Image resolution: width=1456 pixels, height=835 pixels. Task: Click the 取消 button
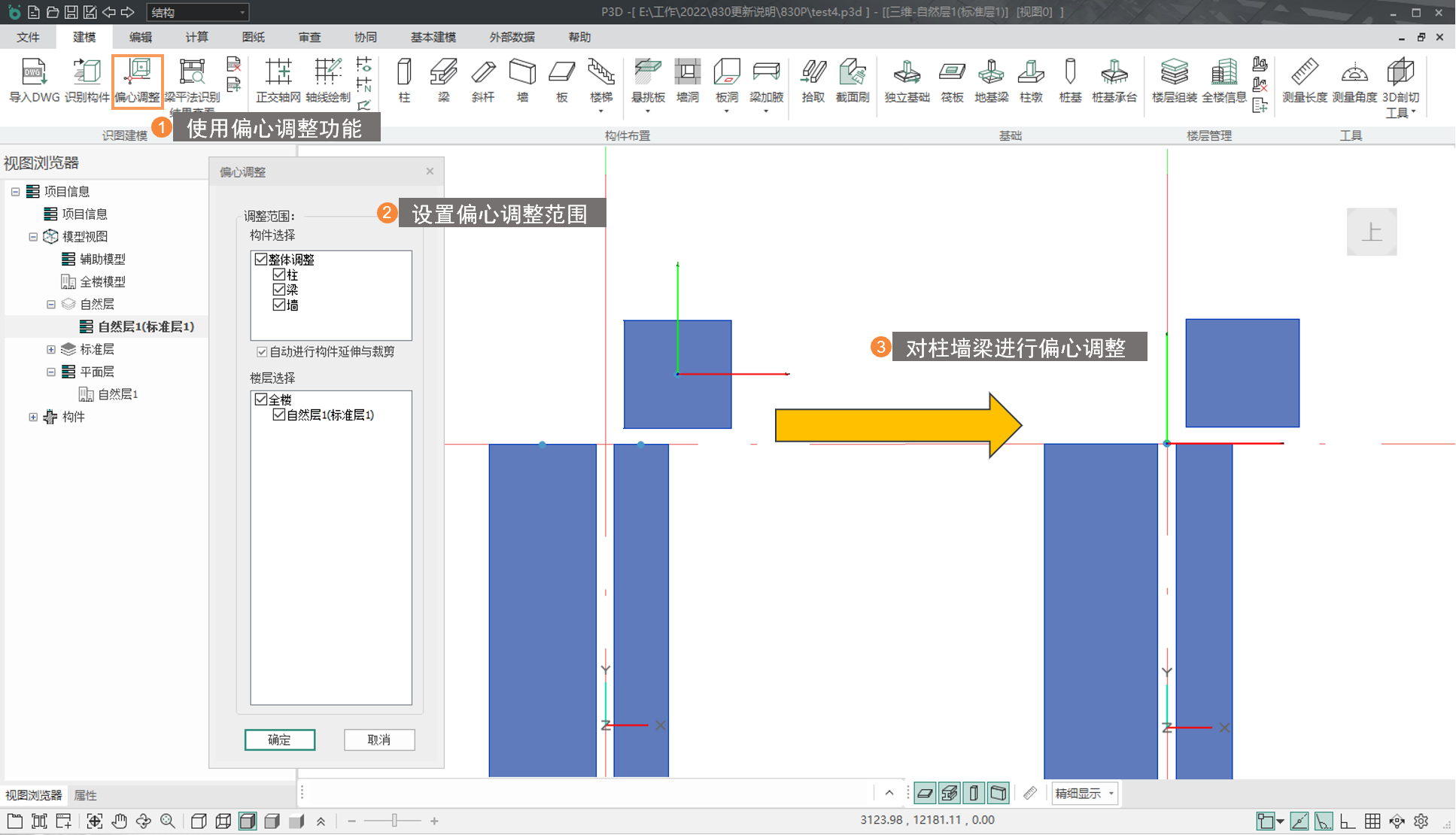[x=378, y=739]
